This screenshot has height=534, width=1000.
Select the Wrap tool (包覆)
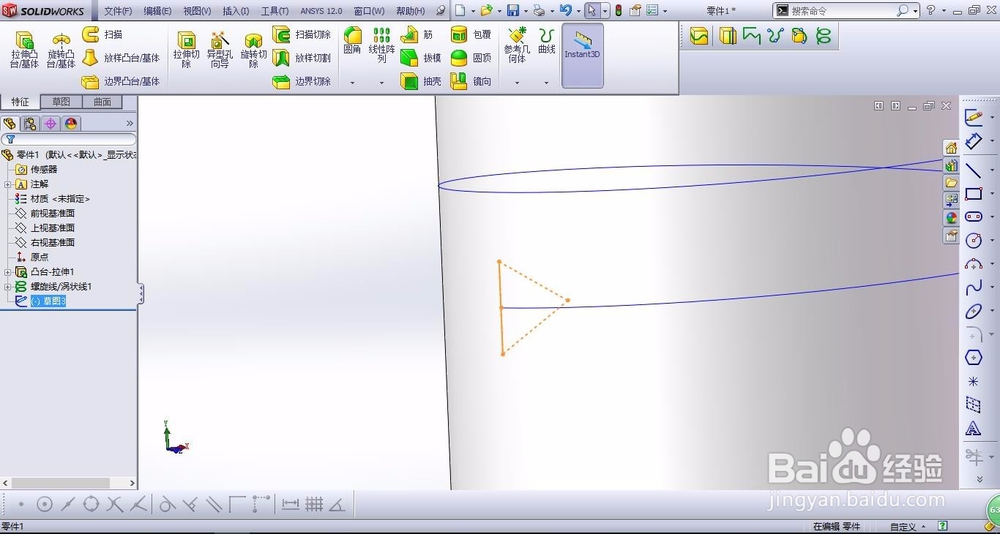pyautogui.click(x=471, y=34)
